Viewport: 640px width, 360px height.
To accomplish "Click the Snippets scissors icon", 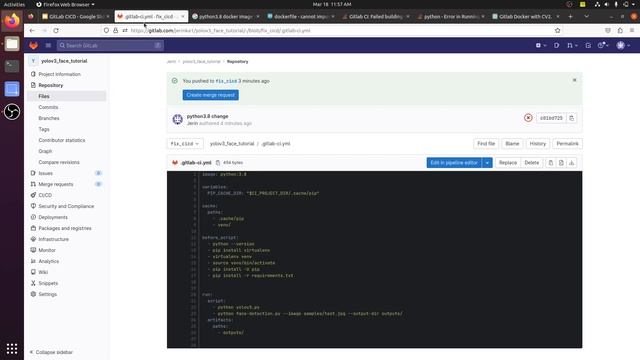I will tap(33, 283).
